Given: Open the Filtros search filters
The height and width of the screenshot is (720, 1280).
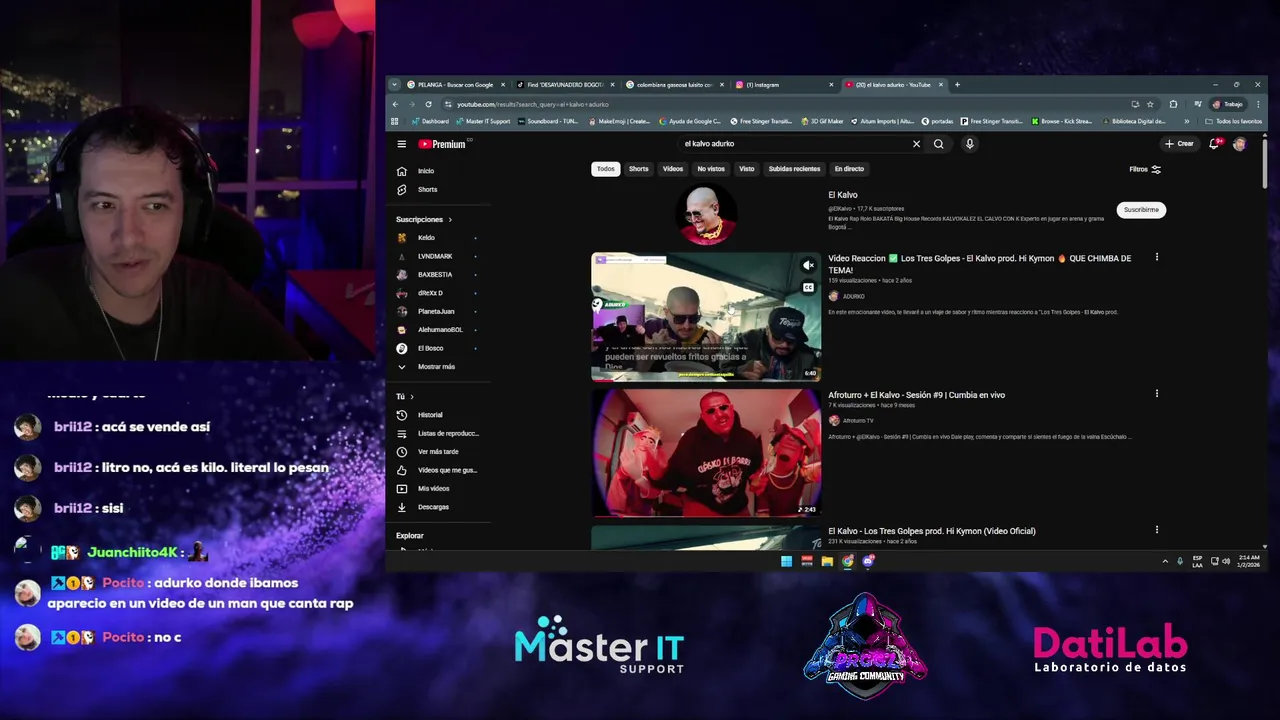Looking at the screenshot, I should tap(1145, 169).
